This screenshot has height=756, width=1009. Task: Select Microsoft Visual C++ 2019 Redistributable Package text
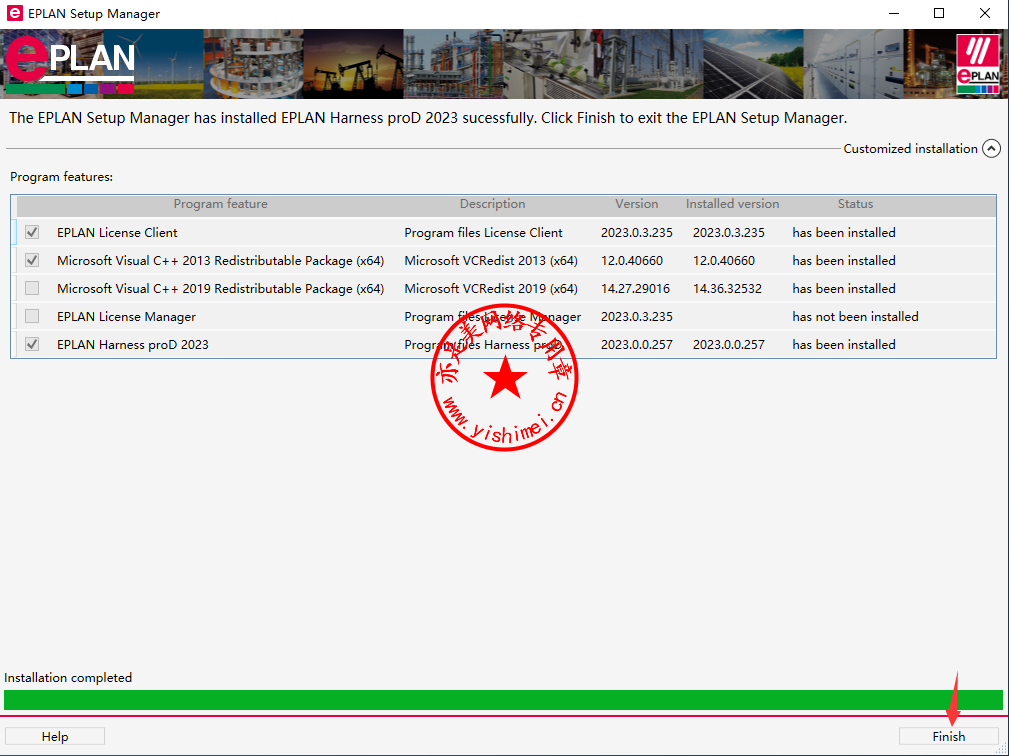221,288
